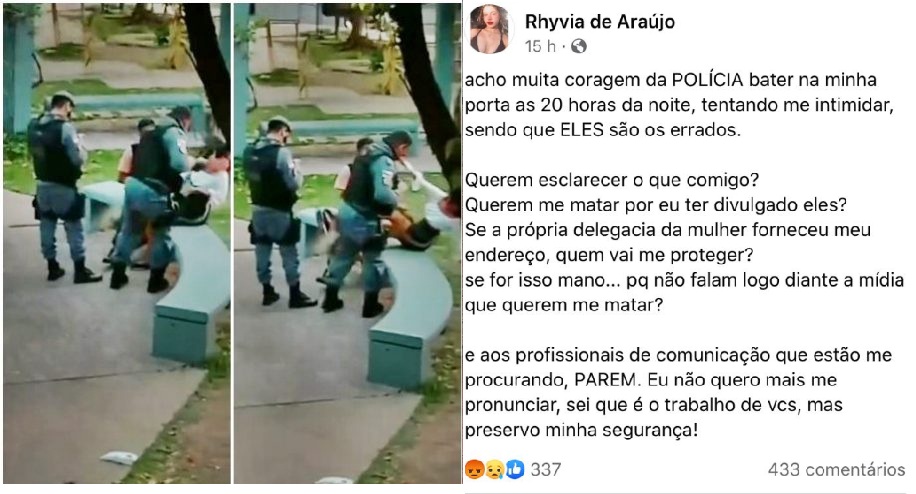
Task: Open the 337 reactions count
Action: [x=546, y=469]
